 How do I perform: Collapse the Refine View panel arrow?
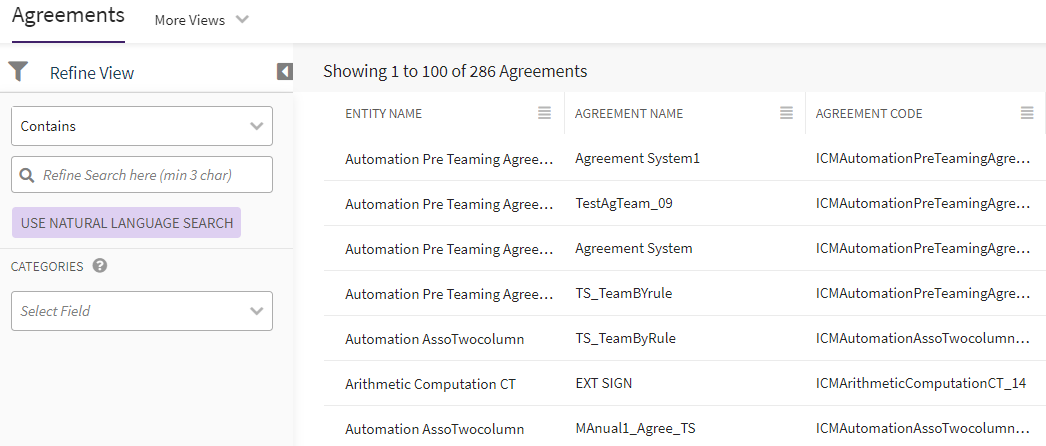284,72
